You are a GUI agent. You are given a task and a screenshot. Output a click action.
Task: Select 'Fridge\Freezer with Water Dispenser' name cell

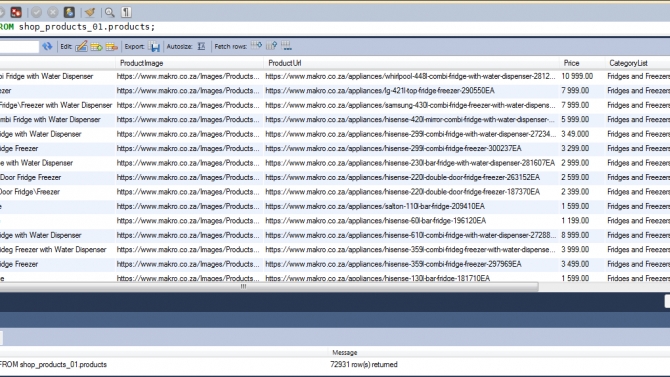coord(57,105)
